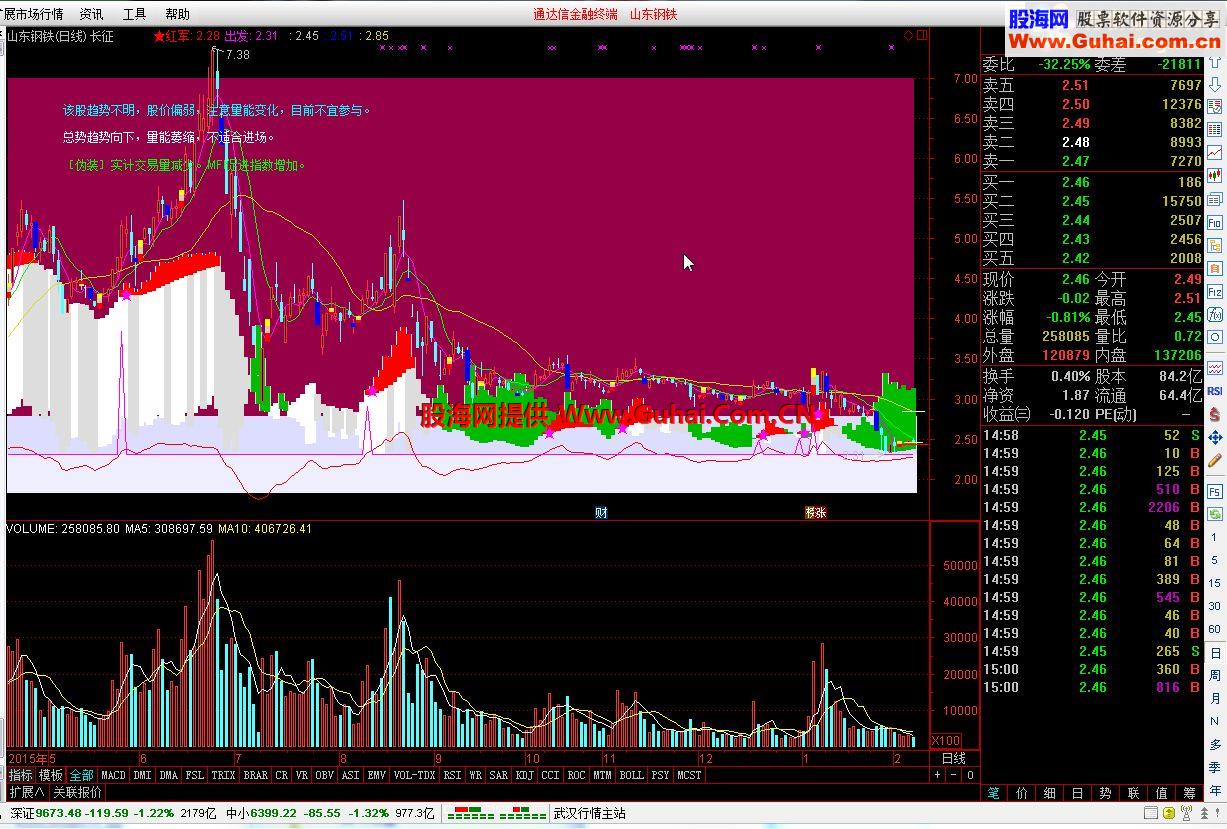Click the red-green market breadth indicator
This screenshot has height=829, width=1227.
496,813
